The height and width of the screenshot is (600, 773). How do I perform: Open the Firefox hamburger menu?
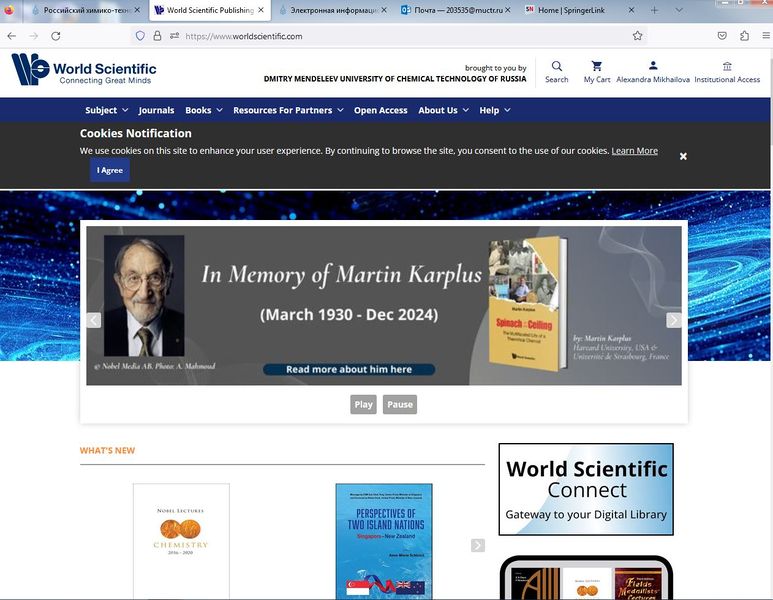pyautogui.click(x=762, y=36)
